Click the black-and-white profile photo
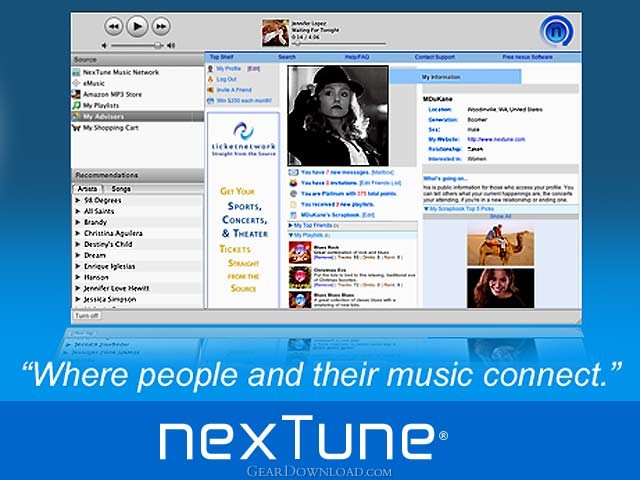The width and height of the screenshot is (640, 480). pyautogui.click(x=338, y=116)
